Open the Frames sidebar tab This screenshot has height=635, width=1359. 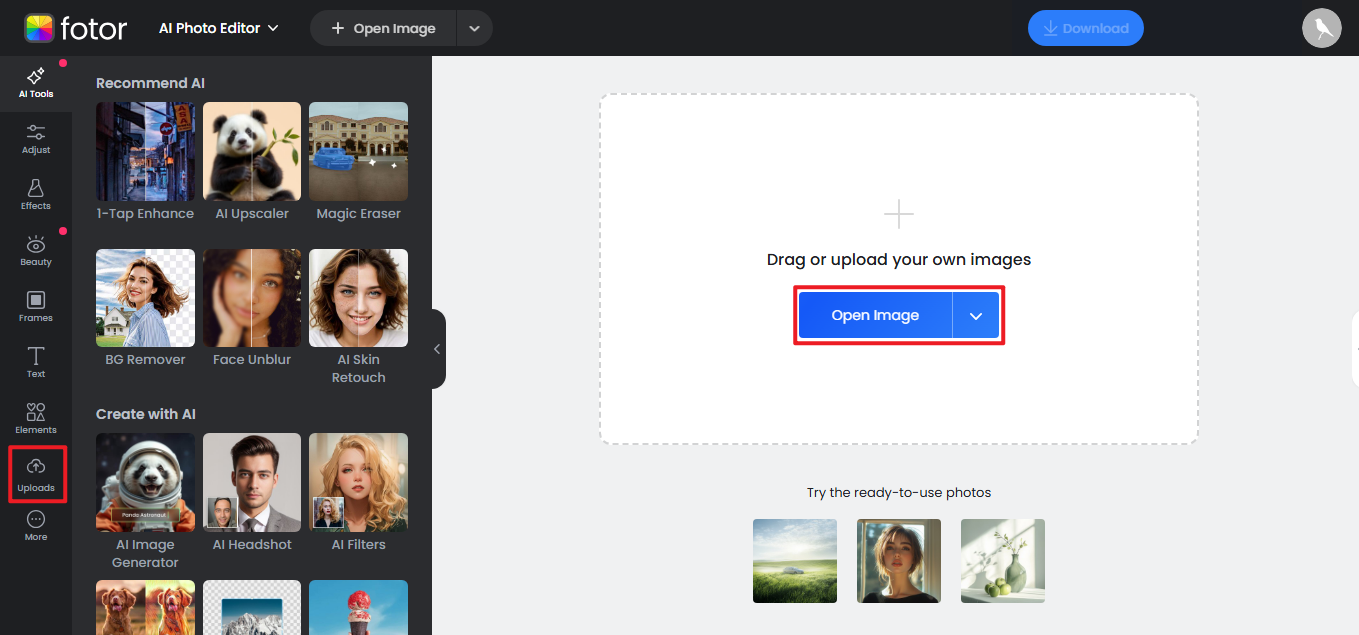pyautogui.click(x=36, y=308)
